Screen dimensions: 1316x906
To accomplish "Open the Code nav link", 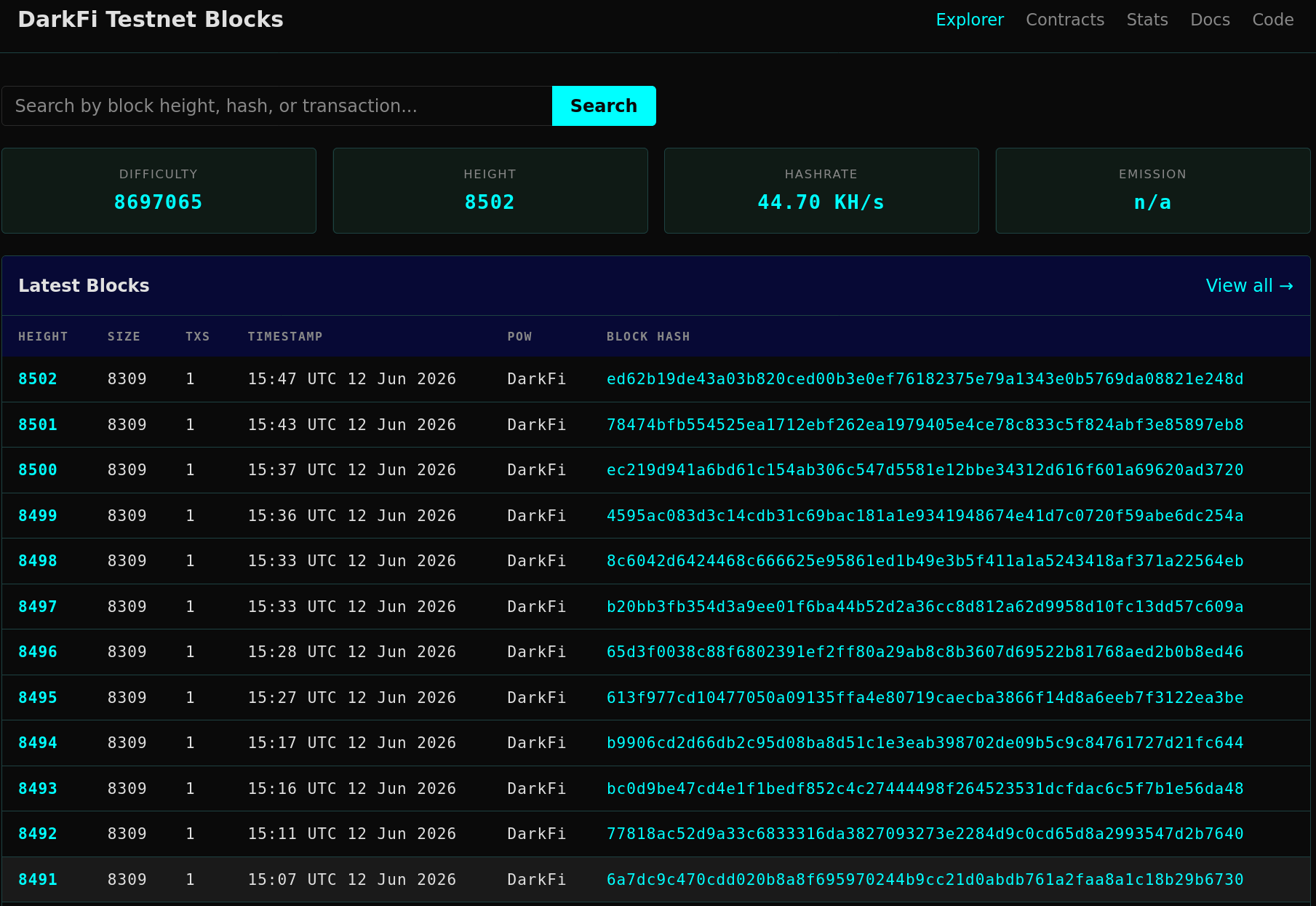I will point(1273,20).
